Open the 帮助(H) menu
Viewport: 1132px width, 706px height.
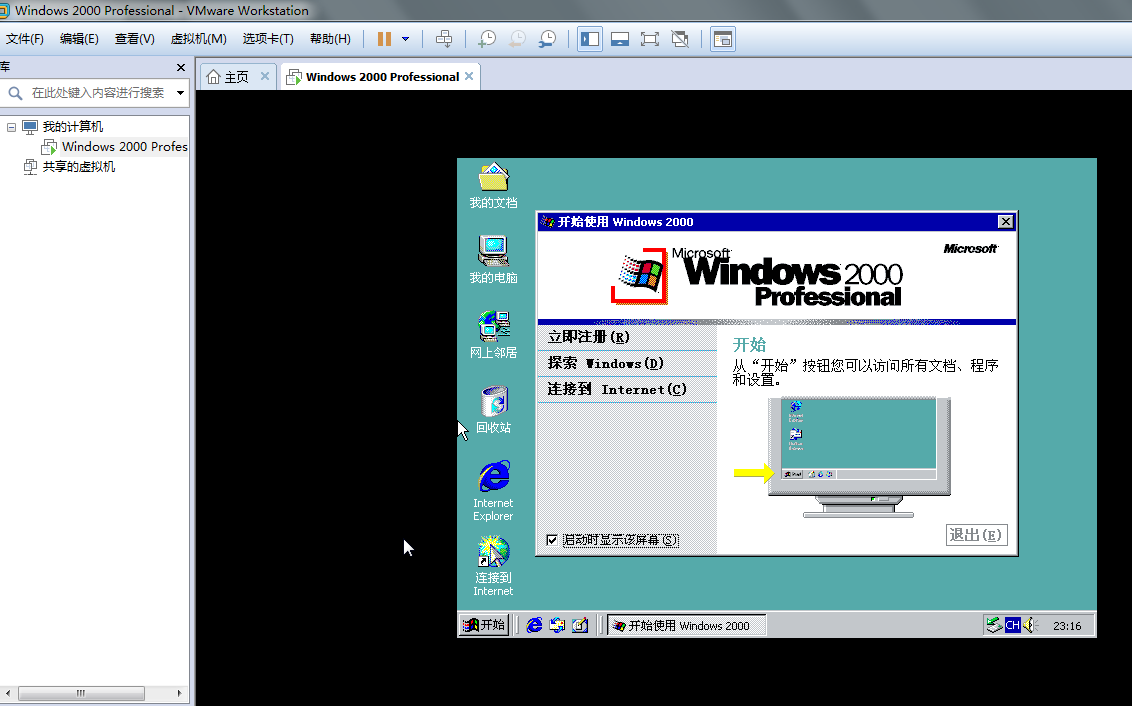pos(330,39)
